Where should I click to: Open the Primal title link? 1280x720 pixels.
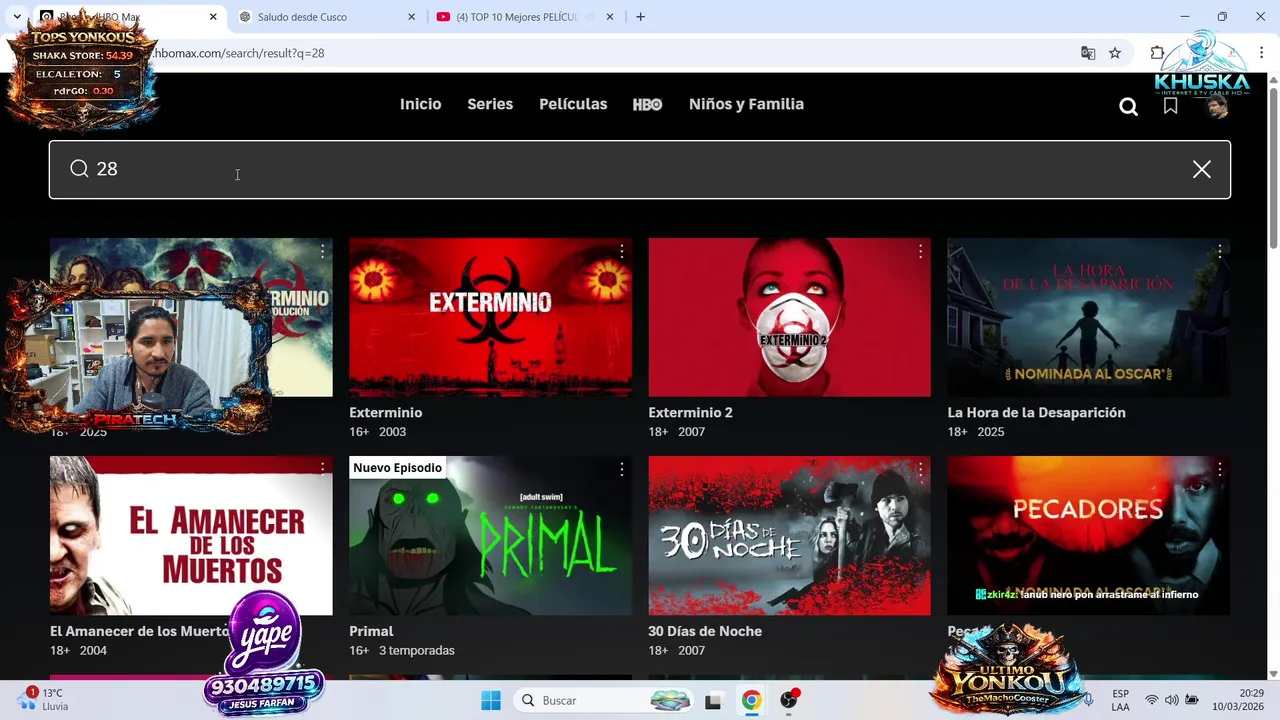tap(371, 631)
